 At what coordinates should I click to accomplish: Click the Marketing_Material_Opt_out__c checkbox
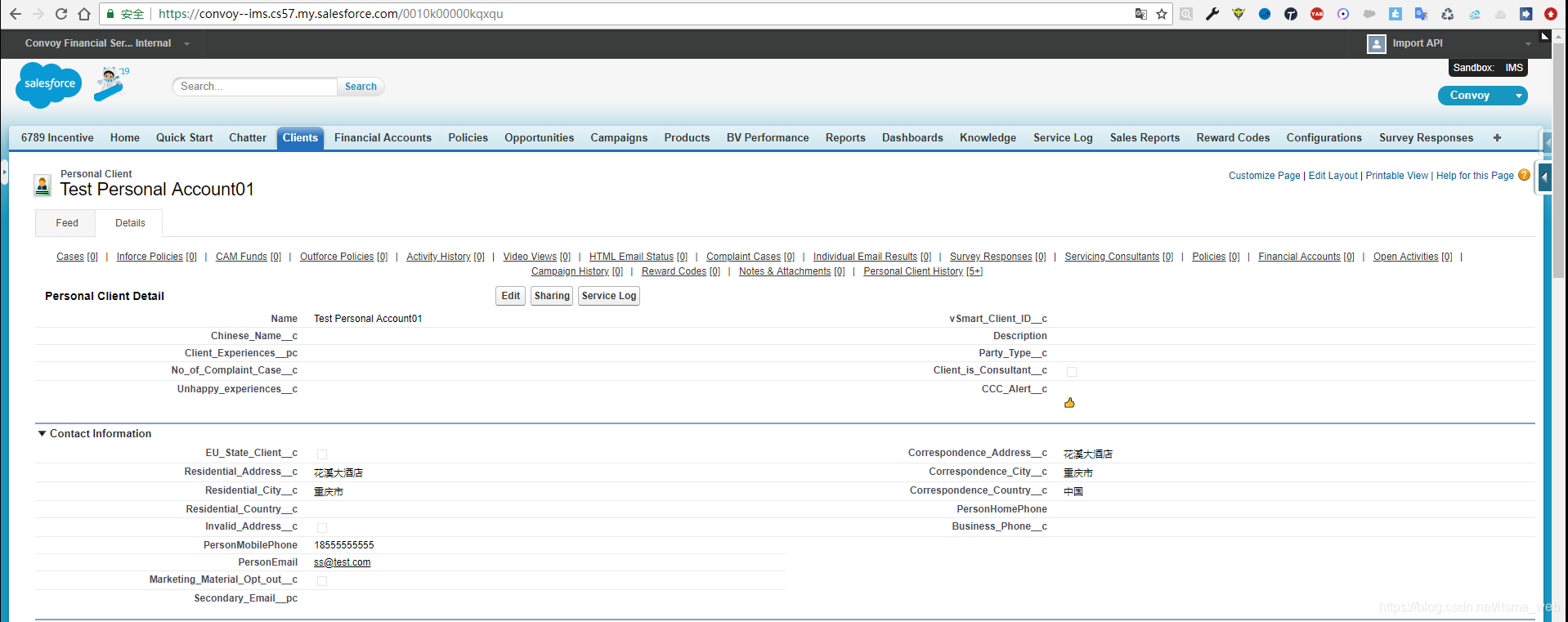(322, 581)
